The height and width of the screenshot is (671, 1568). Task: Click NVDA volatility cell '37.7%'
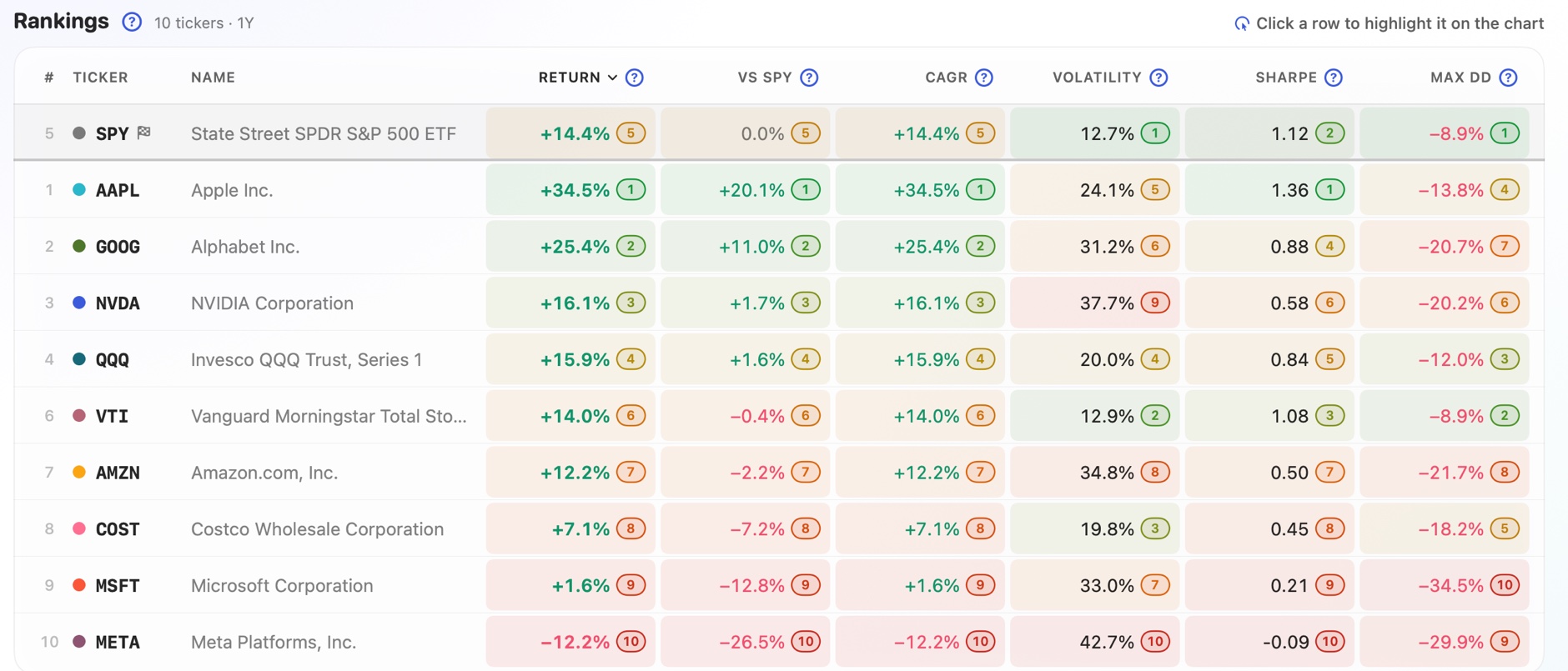pos(1095,303)
